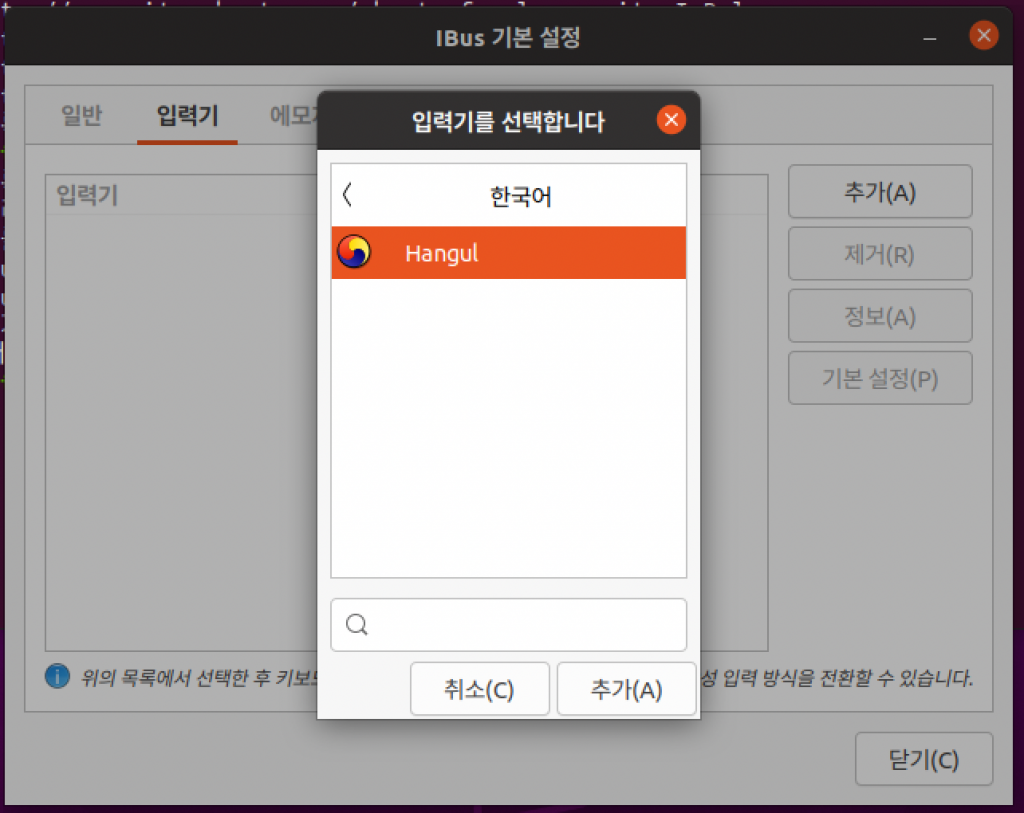Click inside the search input field

tap(508, 625)
